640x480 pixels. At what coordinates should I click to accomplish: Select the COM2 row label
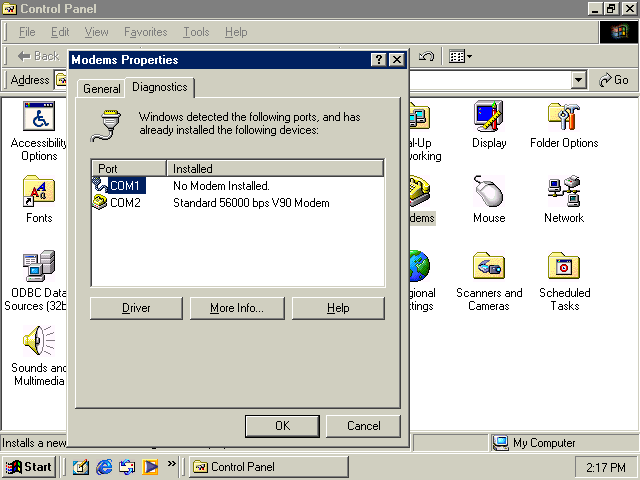point(125,203)
